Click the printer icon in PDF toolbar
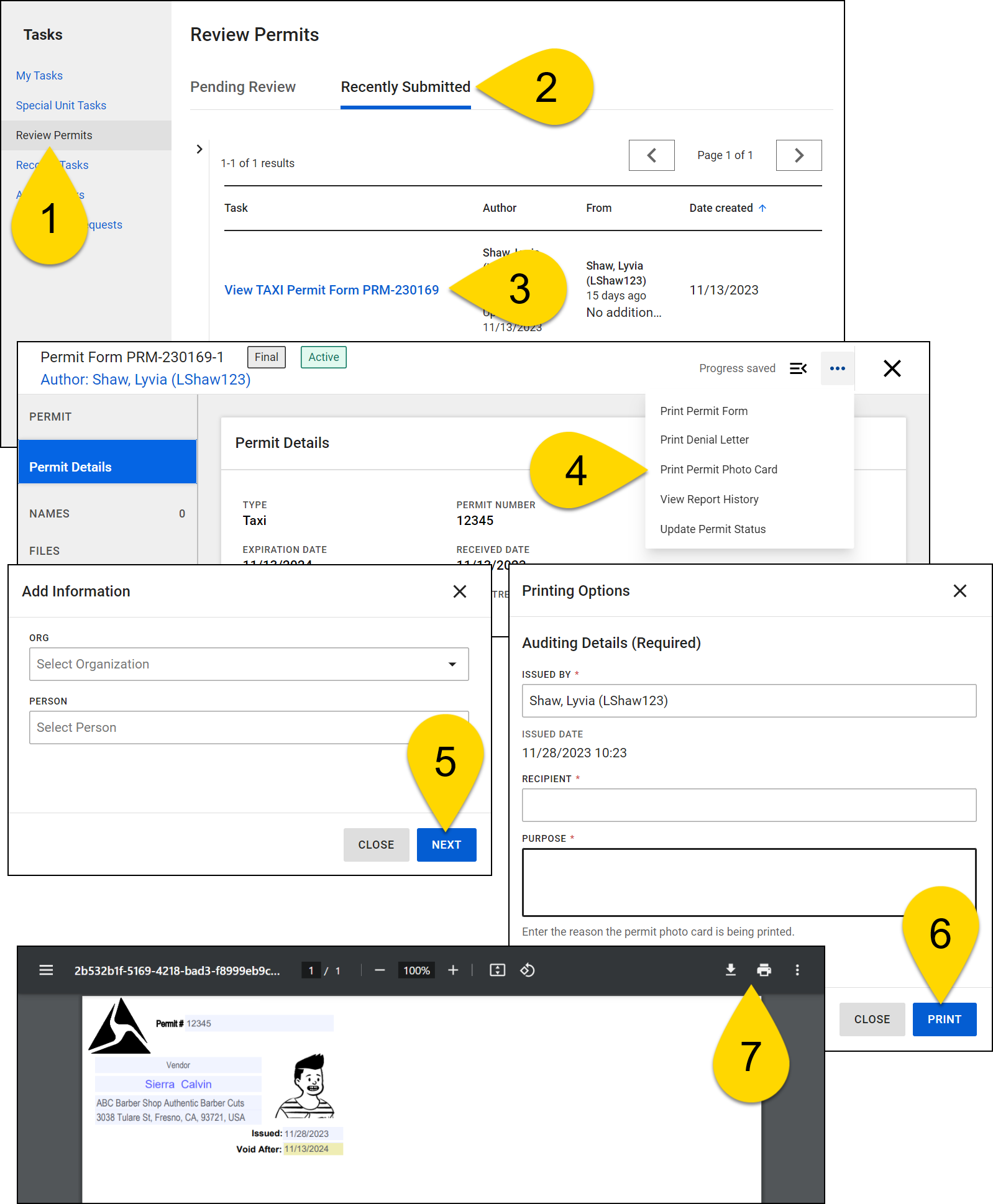The width and height of the screenshot is (993, 1204). click(x=764, y=970)
